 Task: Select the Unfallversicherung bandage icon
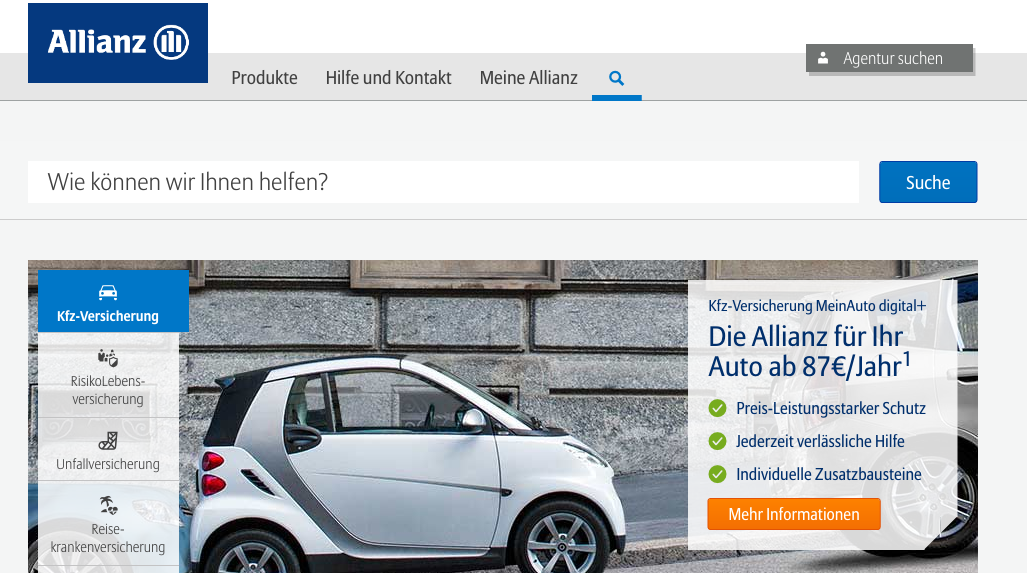[x=108, y=441]
